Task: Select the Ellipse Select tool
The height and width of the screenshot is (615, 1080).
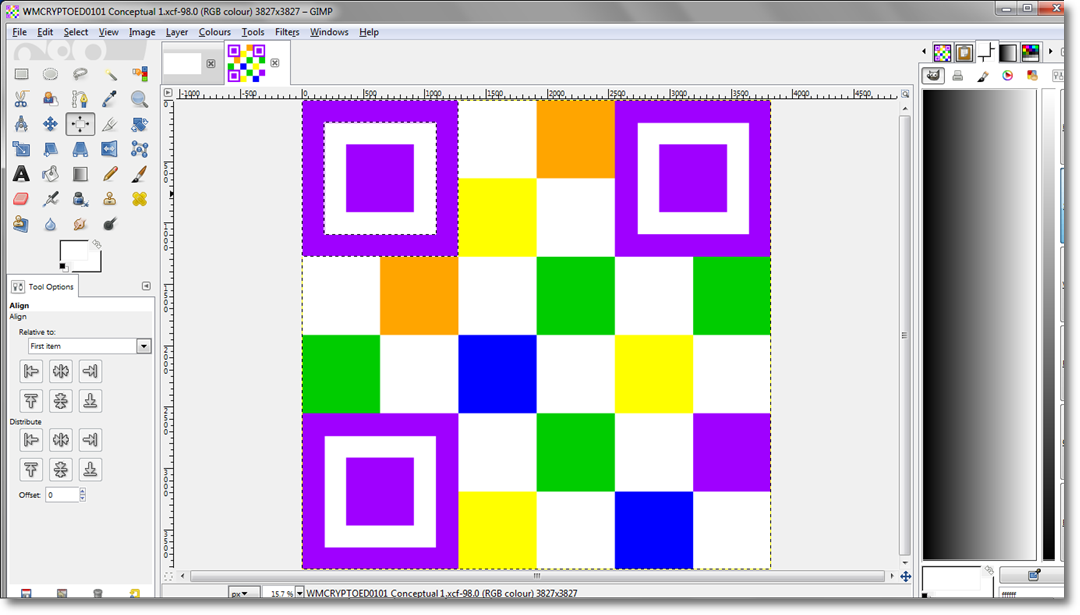Action: 50,74
